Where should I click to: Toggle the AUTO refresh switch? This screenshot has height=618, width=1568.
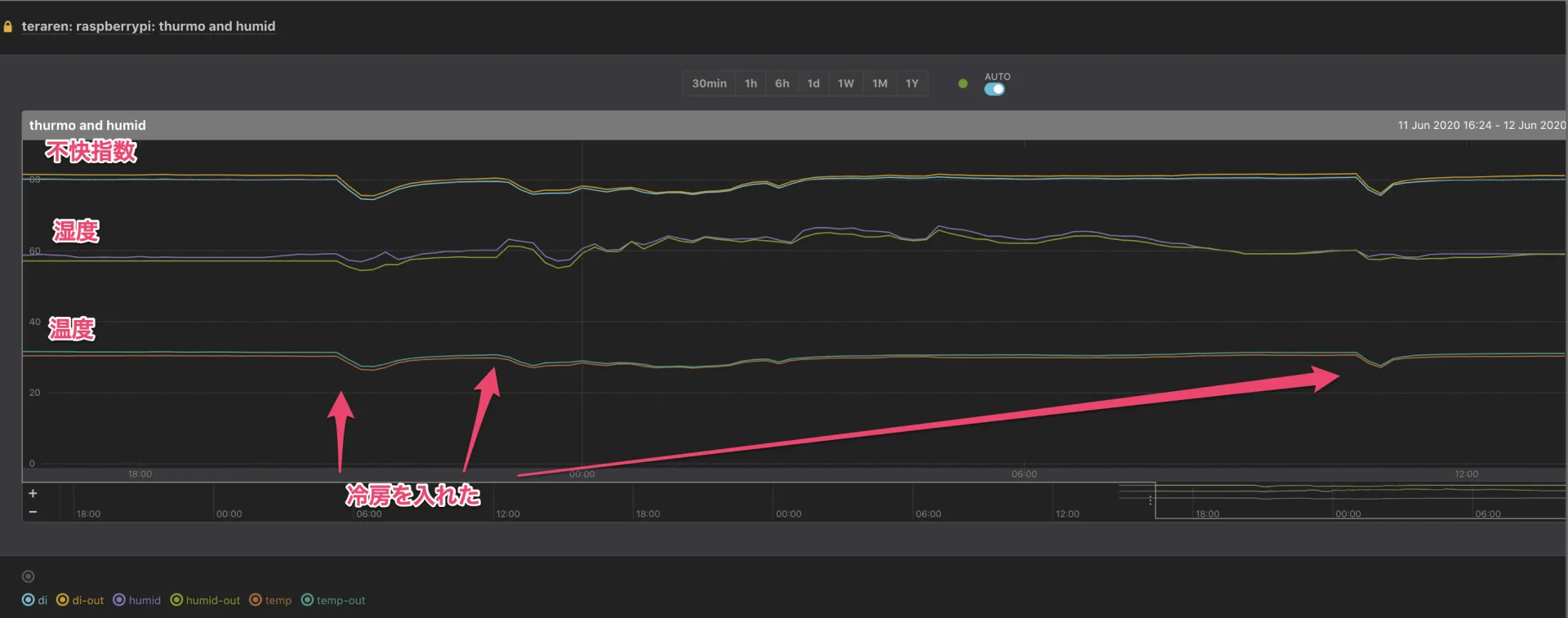pyautogui.click(x=994, y=89)
